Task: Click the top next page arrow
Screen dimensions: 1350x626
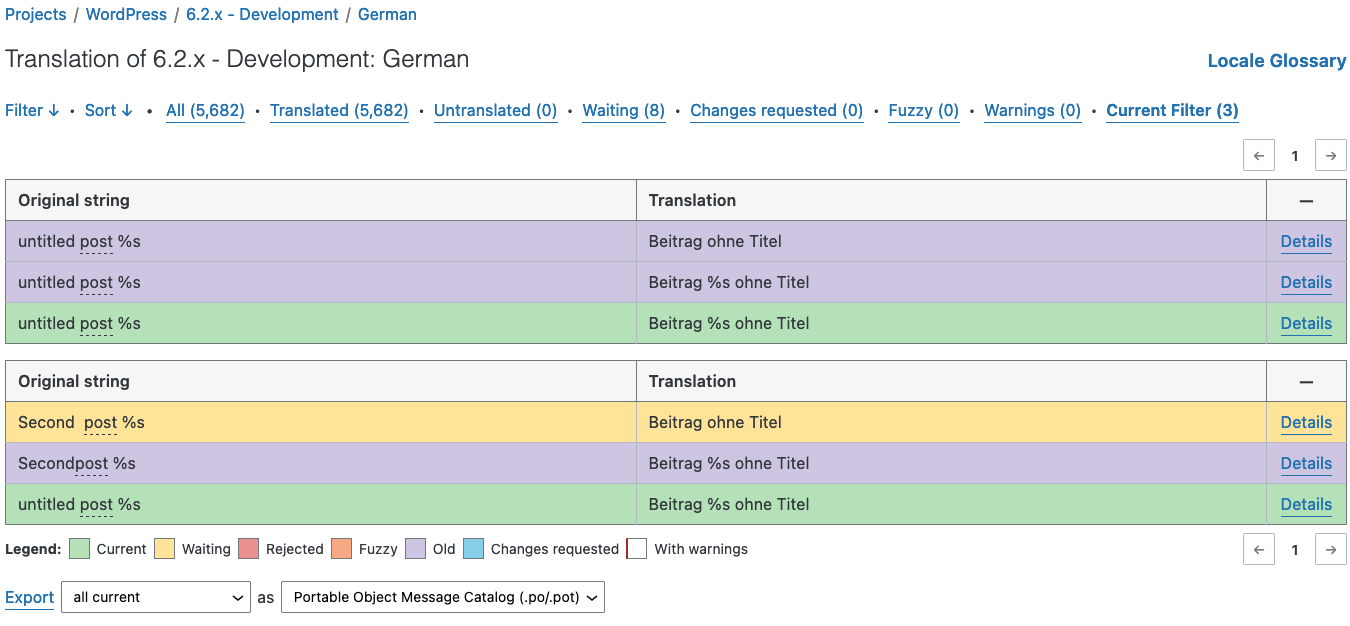Action: (1330, 156)
